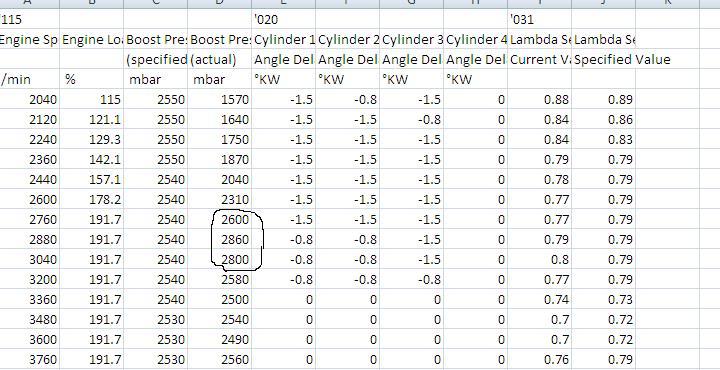Select specified boost cell in row 2040
The height and width of the screenshot is (370, 720).
coord(156,100)
